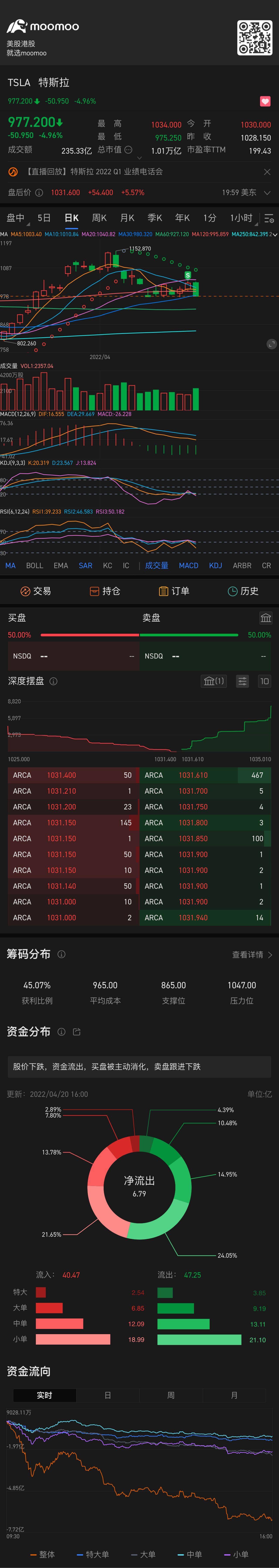Screen dimensions: 279x1568
Task: Tap the exchange bank icon beside 卖盘
Action: (x=266, y=618)
